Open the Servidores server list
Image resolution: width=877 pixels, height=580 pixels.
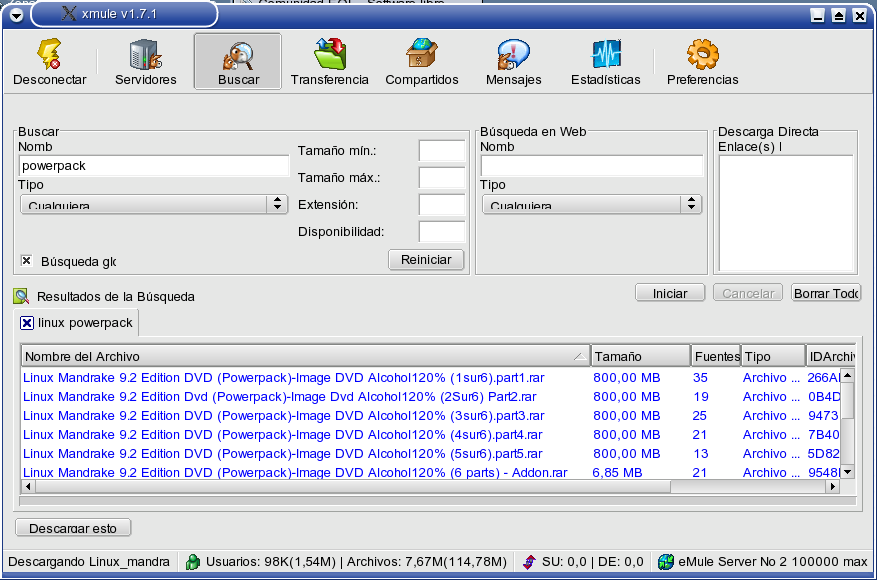pyautogui.click(x=145, y=62)
